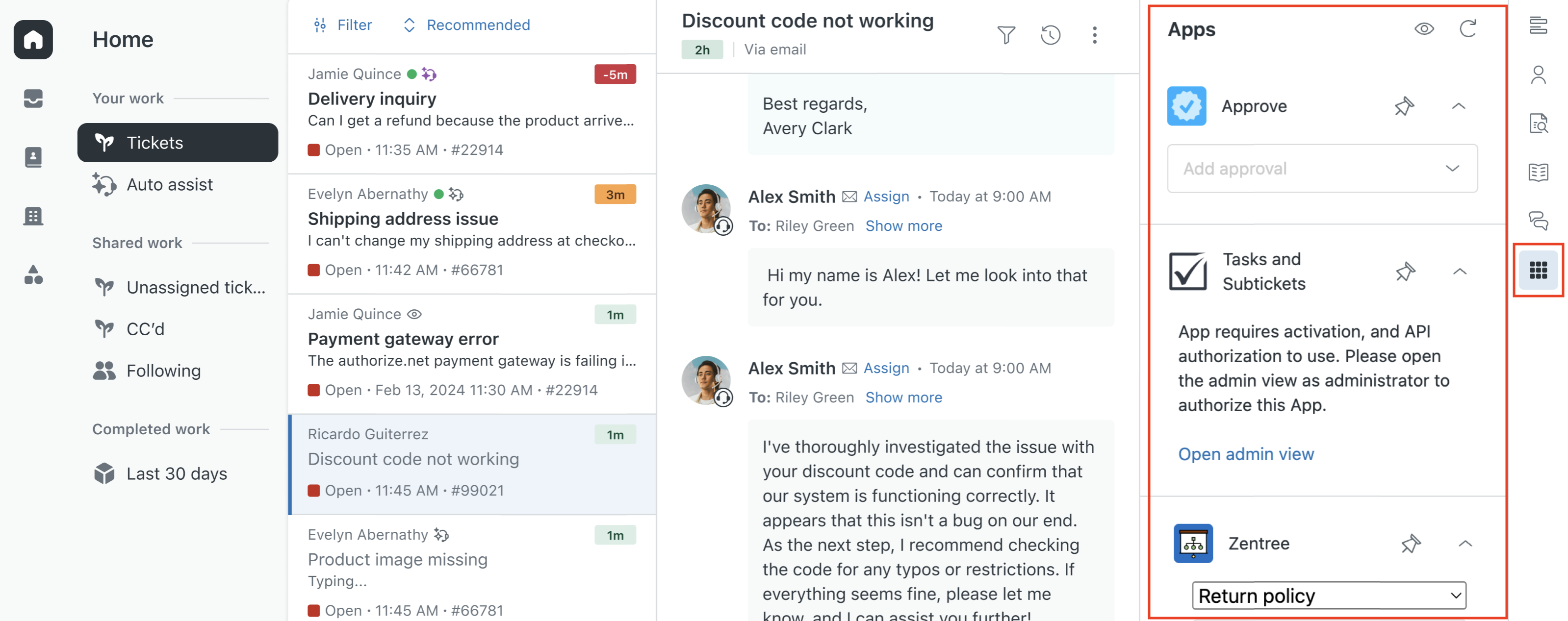The image size is (1568, 621).
Task: Open the Return policy dropdown
Action: (1329, 595)
